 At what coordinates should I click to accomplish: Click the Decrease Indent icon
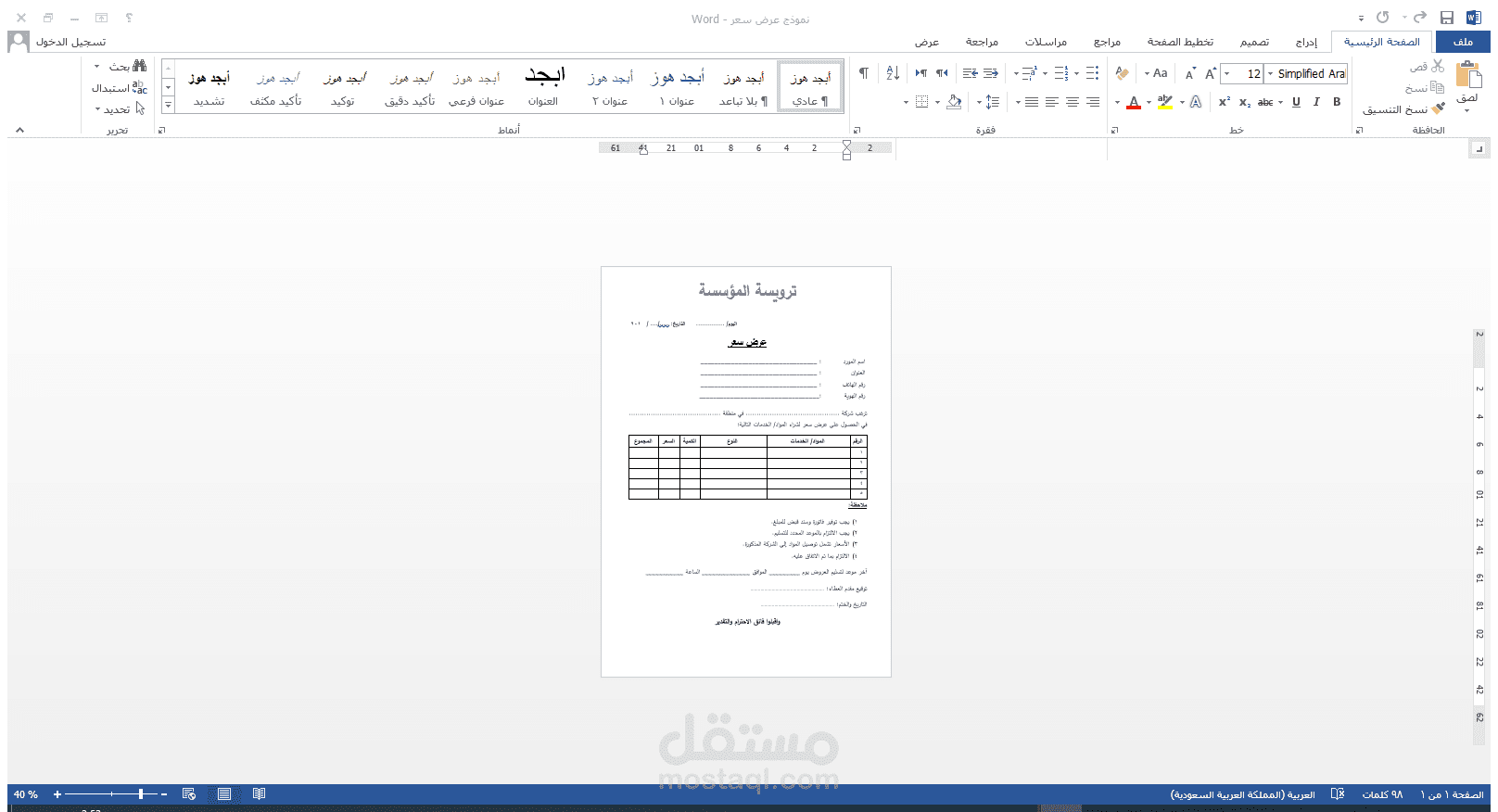[x=991, y=73]
